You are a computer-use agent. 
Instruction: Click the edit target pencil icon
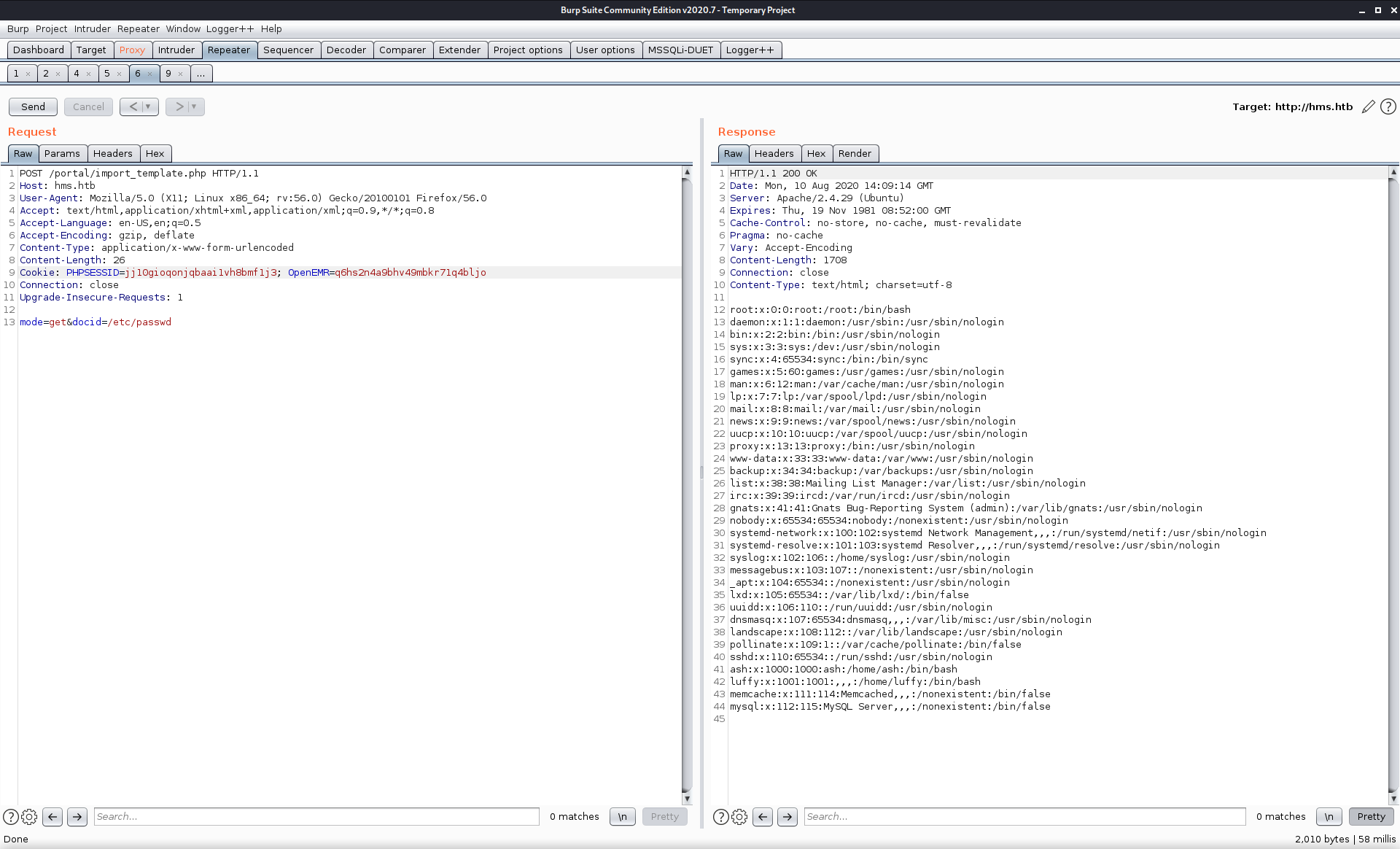point(1368,106)
